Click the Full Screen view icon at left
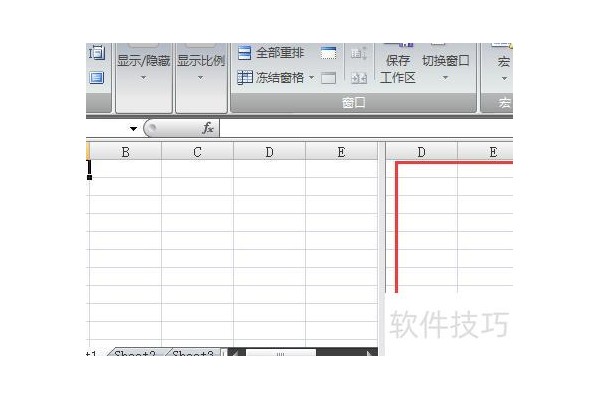 click(97, 78)
